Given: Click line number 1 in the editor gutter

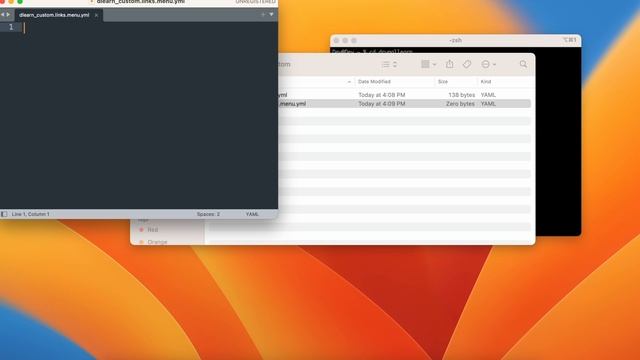Looking at the screenshot, I should click(11, 27).
